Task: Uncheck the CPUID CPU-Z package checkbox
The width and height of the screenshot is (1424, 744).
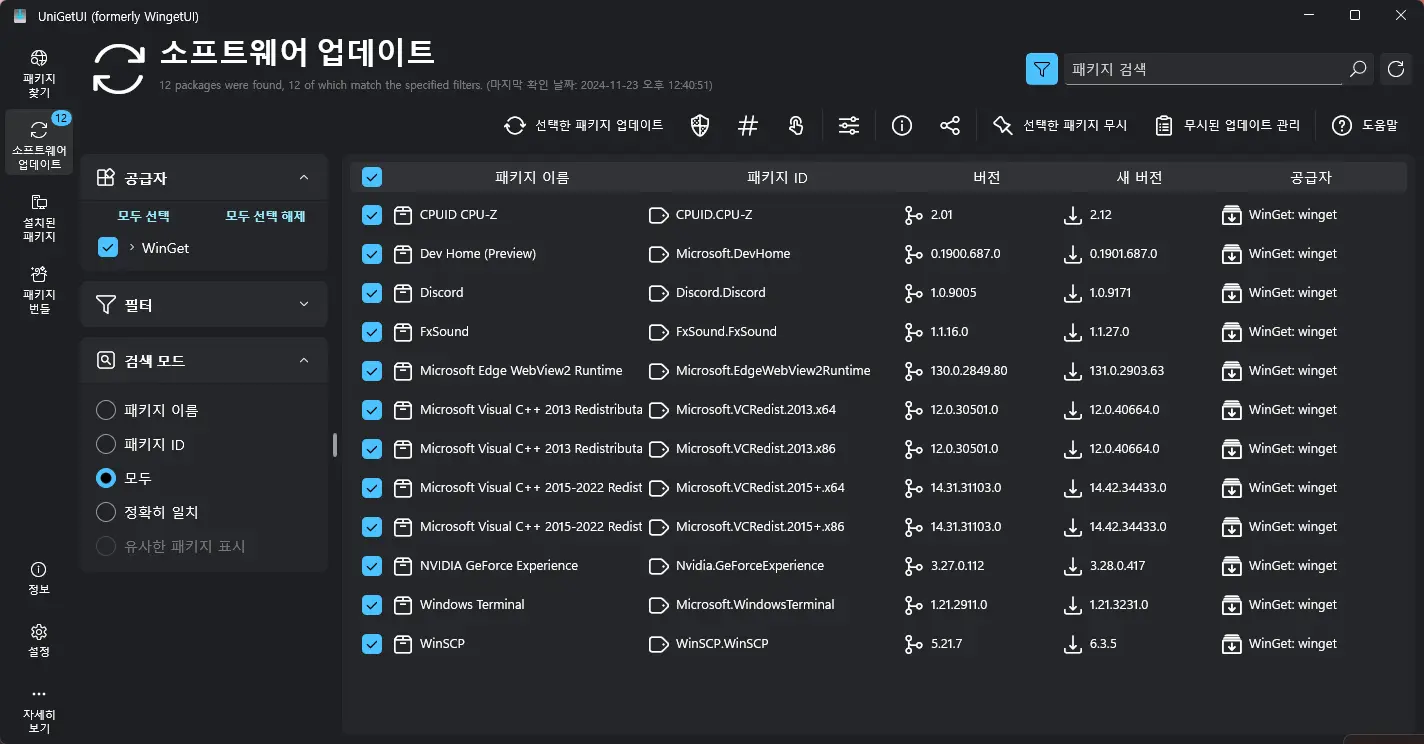Action: [x=372, y=215]
